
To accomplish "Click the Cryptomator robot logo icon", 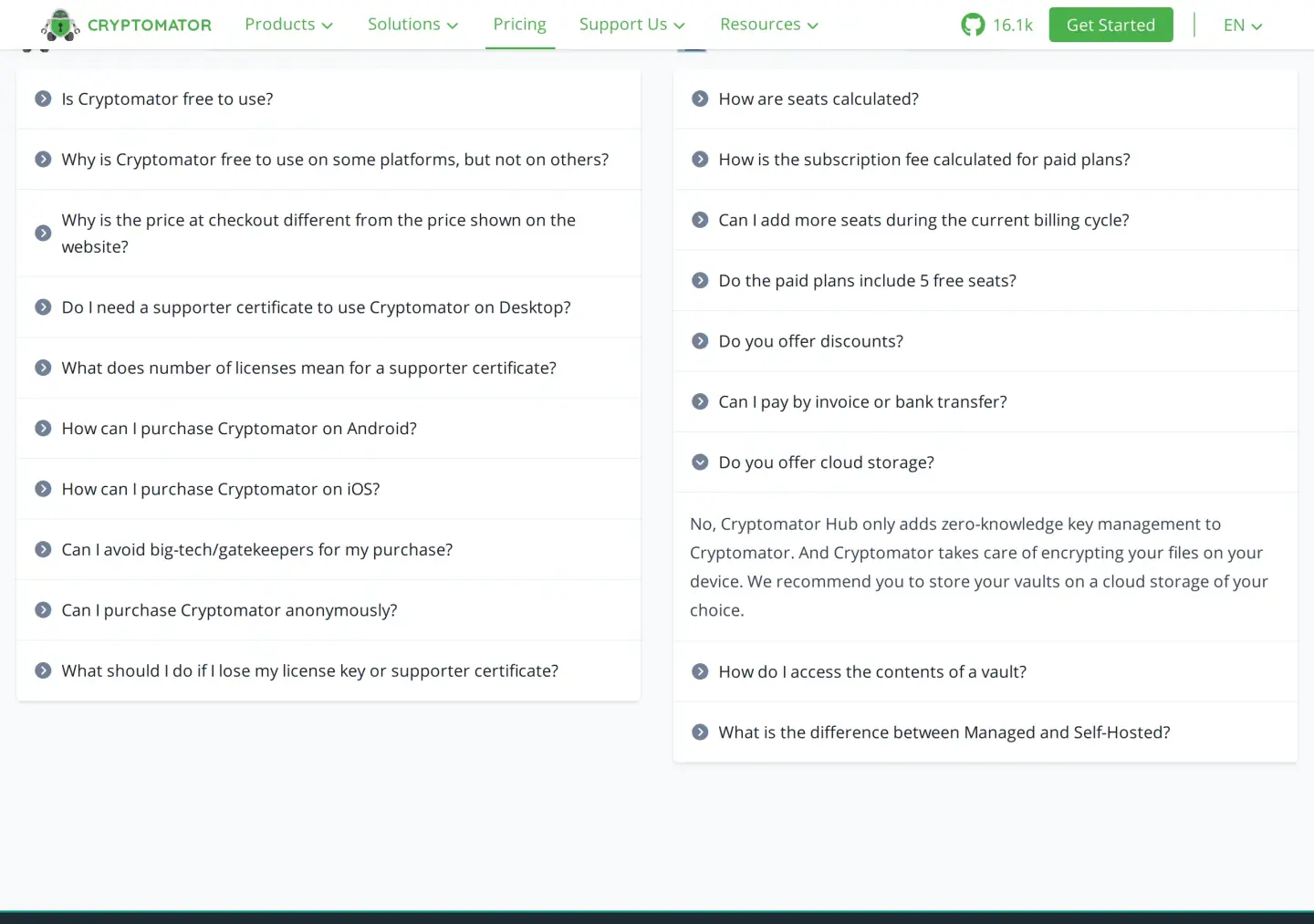I will pyautogui.click(x=60, y=25).
